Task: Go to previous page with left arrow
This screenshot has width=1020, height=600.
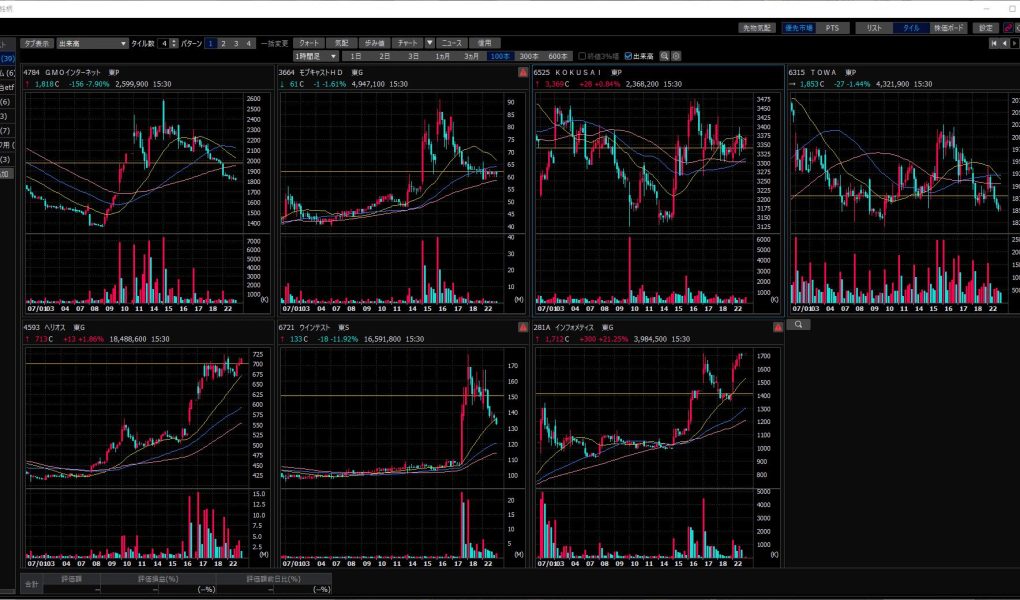Action: click(x=1004, y=44)
